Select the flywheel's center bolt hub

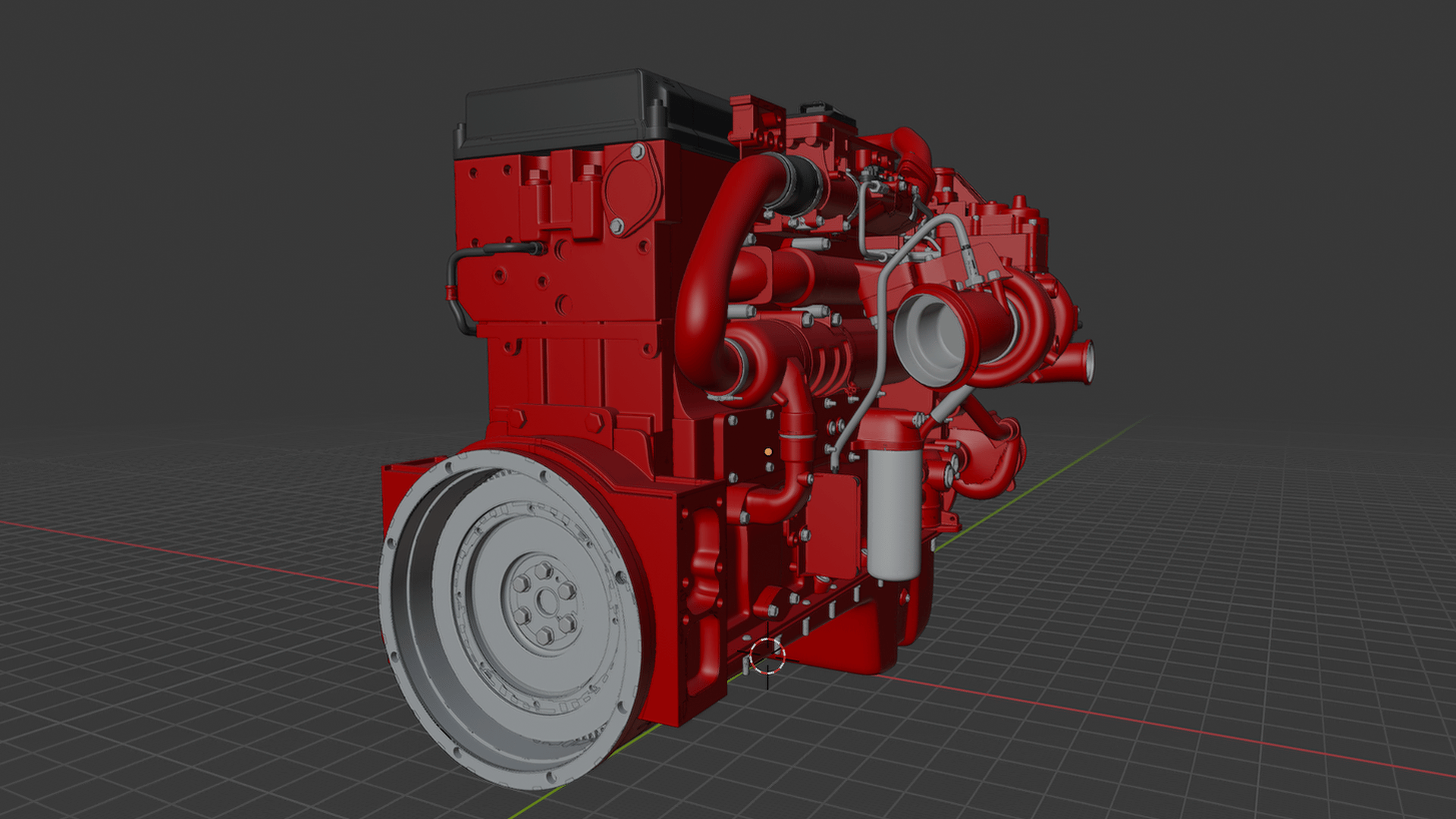pyautogui.click(x=544, y=603)
